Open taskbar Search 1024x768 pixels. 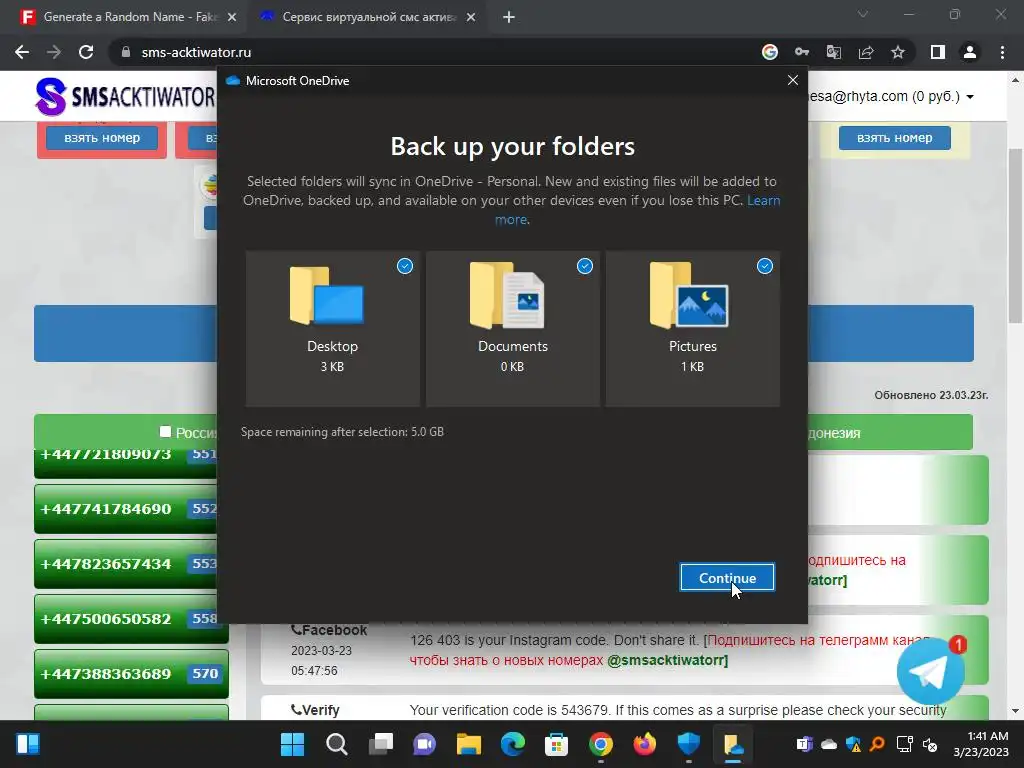point(336,744)
